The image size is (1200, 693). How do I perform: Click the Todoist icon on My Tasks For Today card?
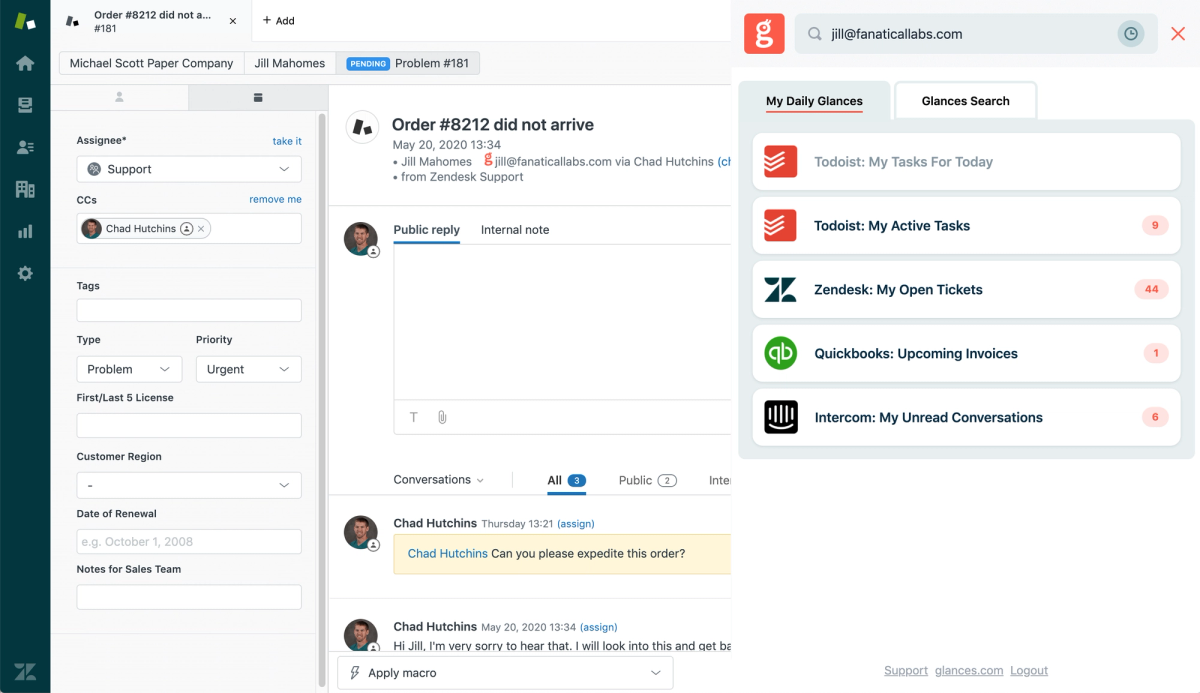pos(780,161)
